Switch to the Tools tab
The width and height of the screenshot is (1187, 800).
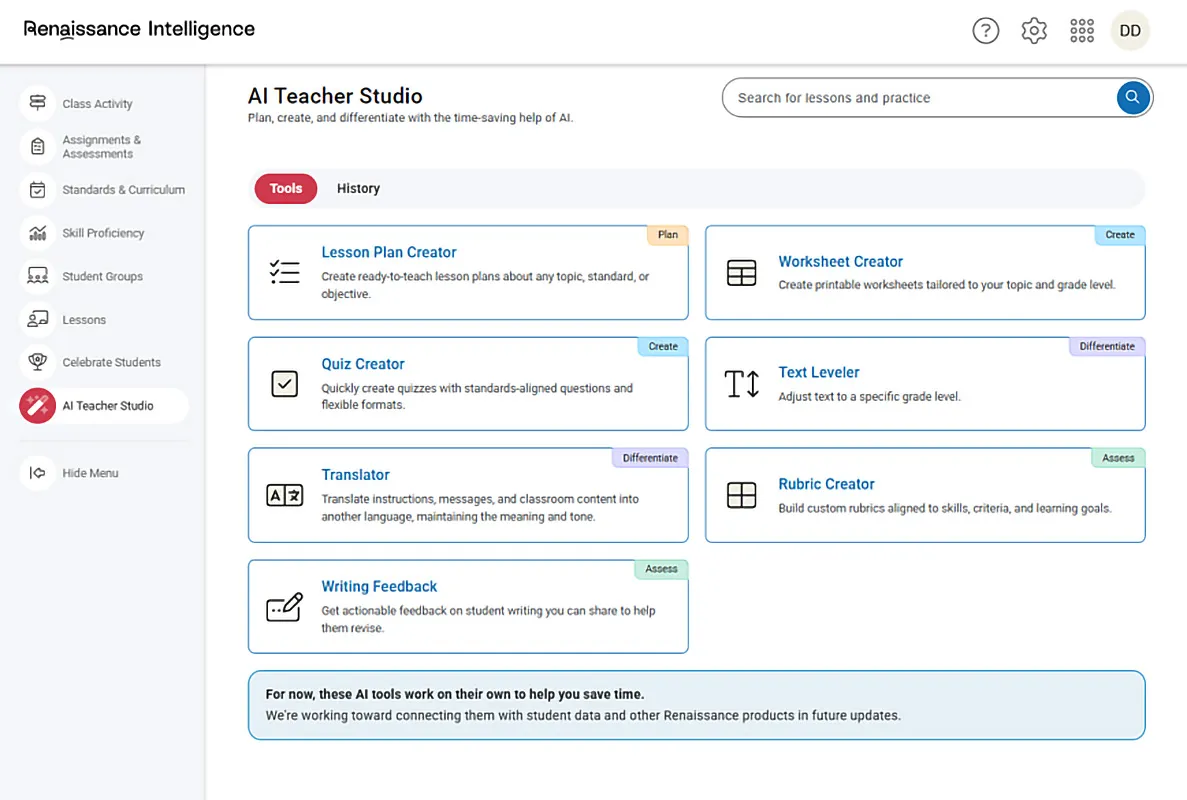pos(285,188)
